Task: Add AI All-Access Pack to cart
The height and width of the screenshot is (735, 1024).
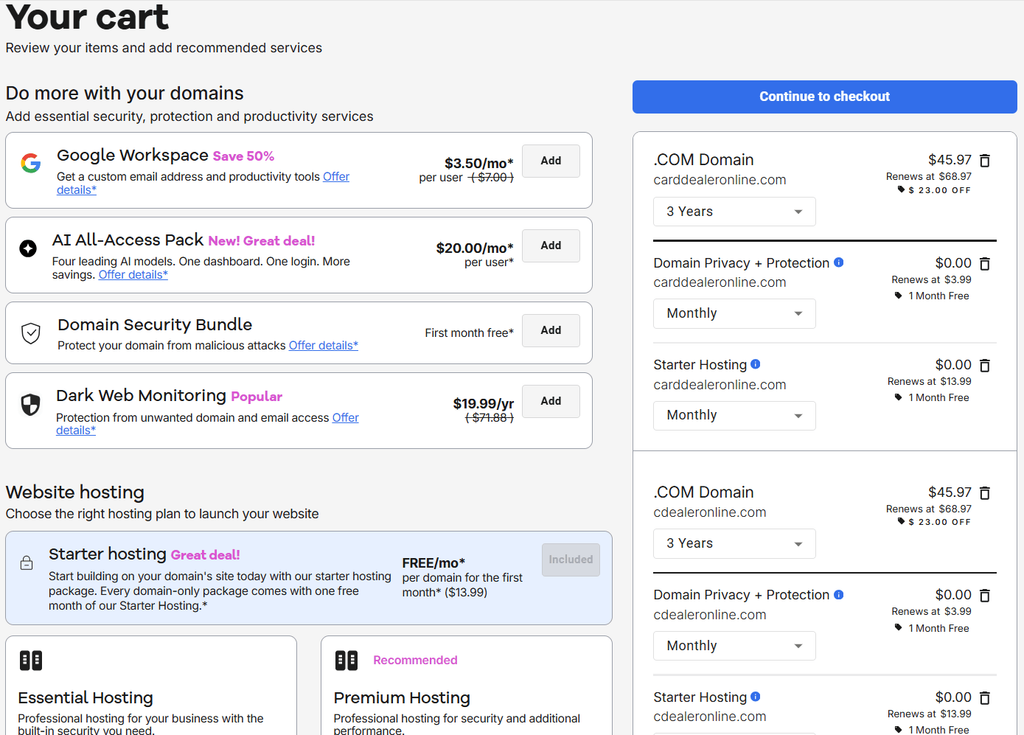Action: (551, 246)
